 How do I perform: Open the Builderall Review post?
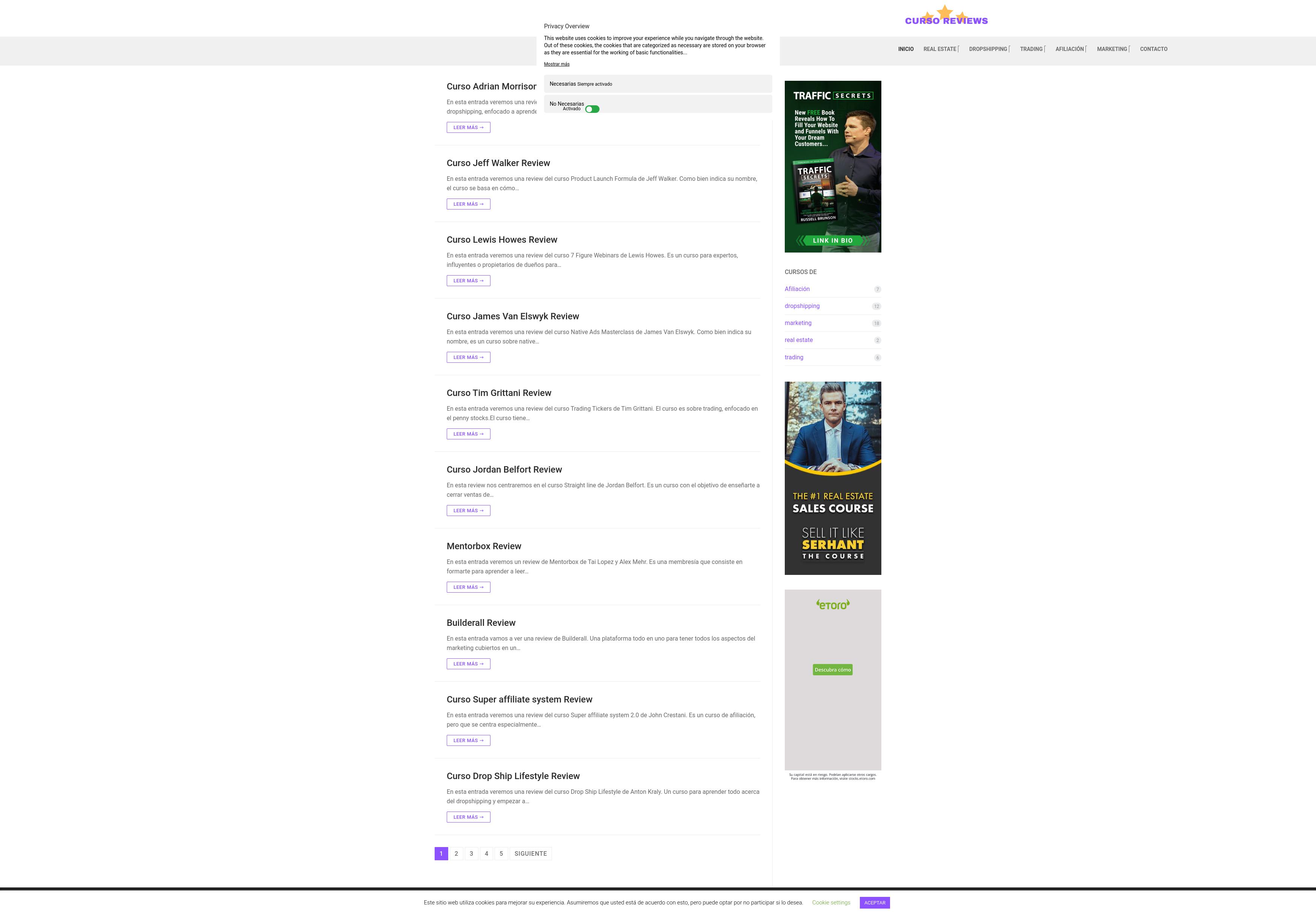(481, 623)
